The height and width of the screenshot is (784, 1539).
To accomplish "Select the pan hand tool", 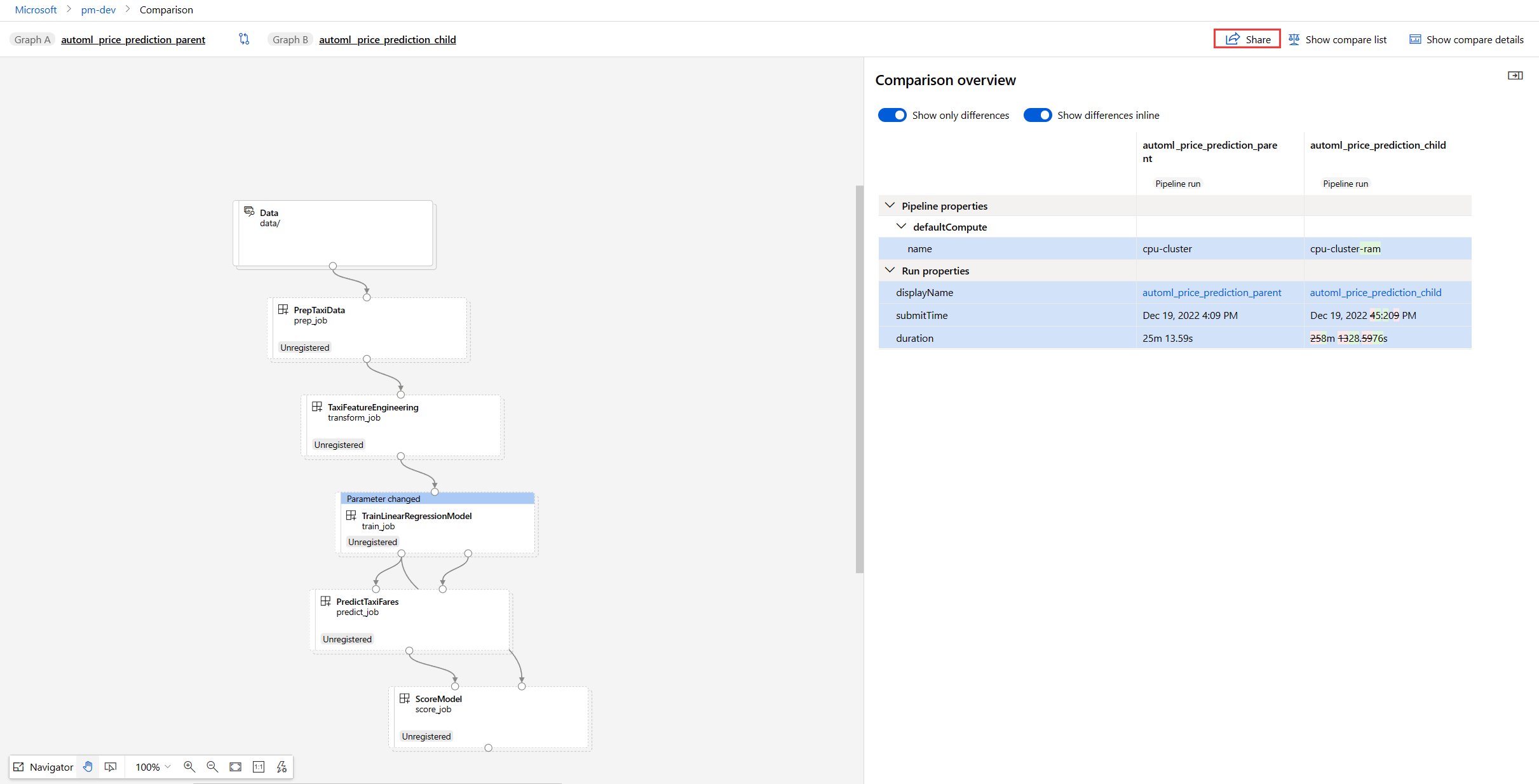I will (88, 767).
